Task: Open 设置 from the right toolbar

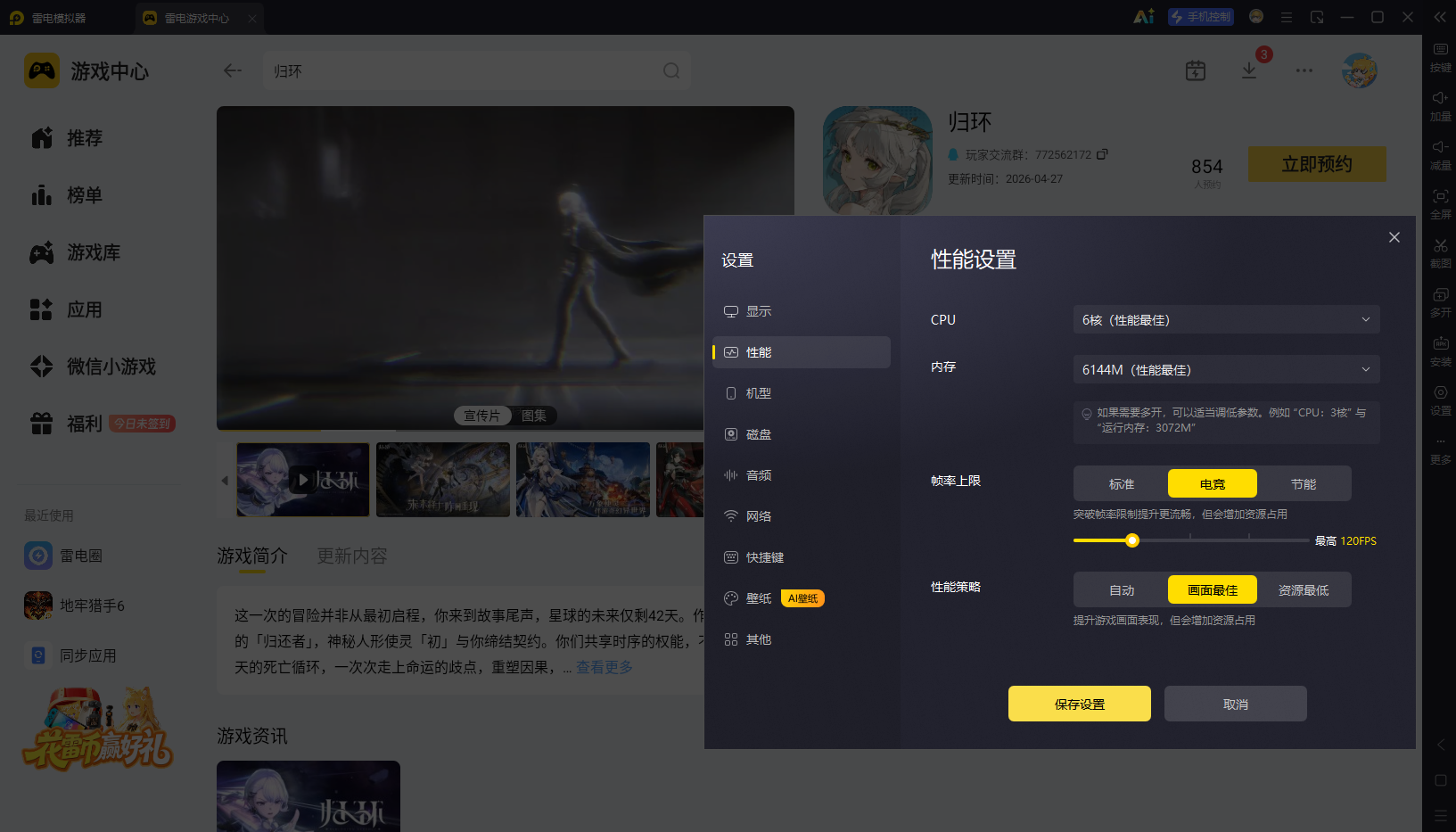Action: [1440, 400]
